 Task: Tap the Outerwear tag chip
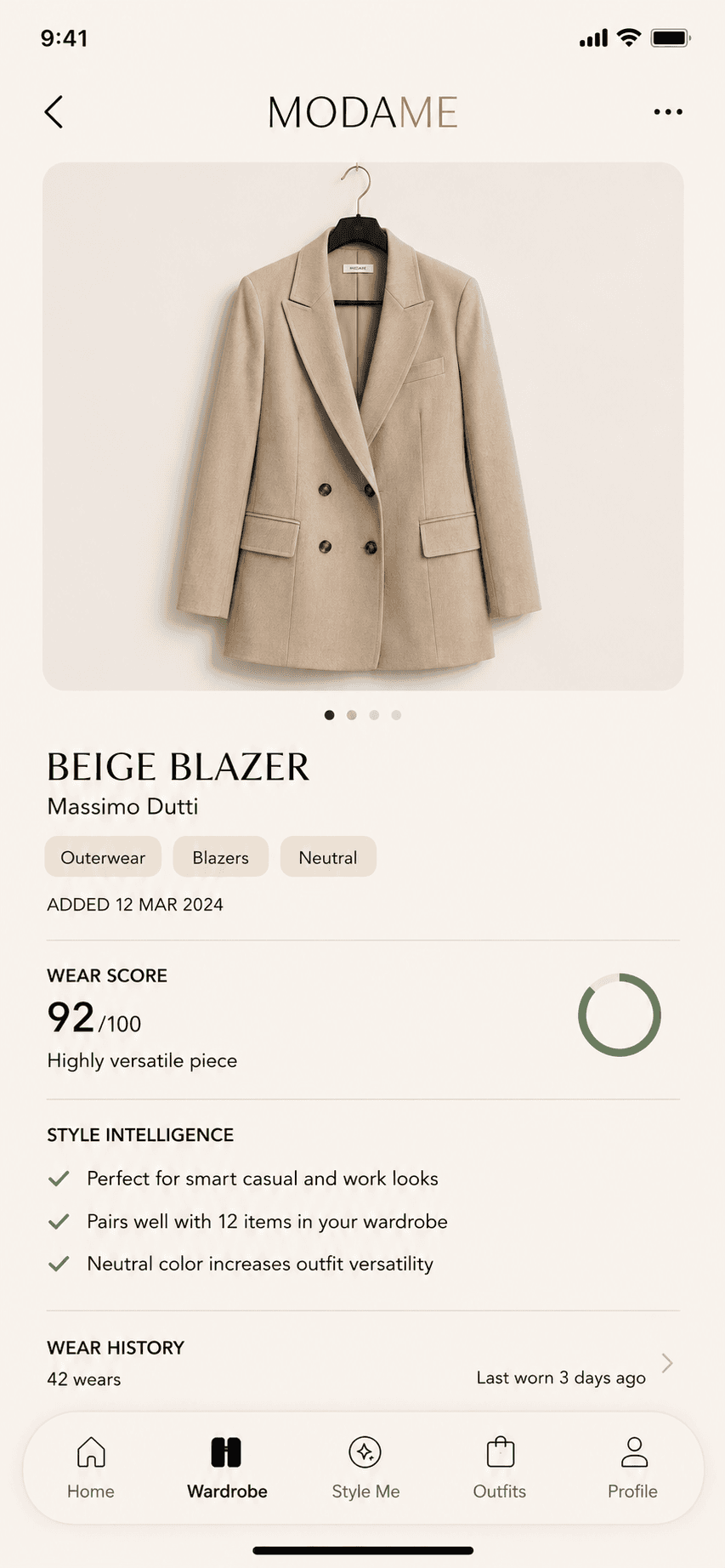(x=103, y=857)
